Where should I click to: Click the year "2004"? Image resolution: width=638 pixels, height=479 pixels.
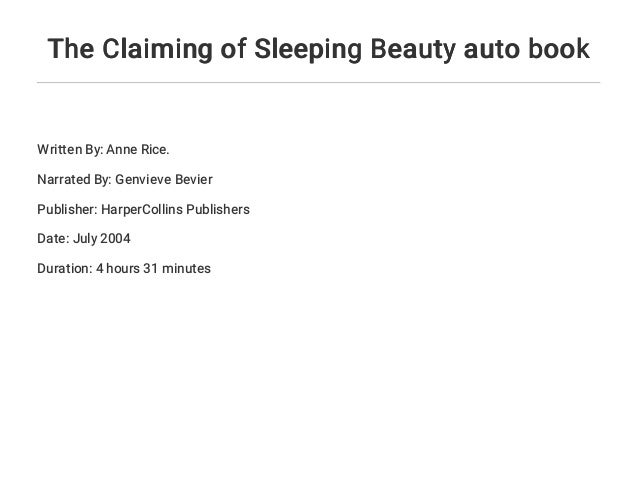point(115,238)
